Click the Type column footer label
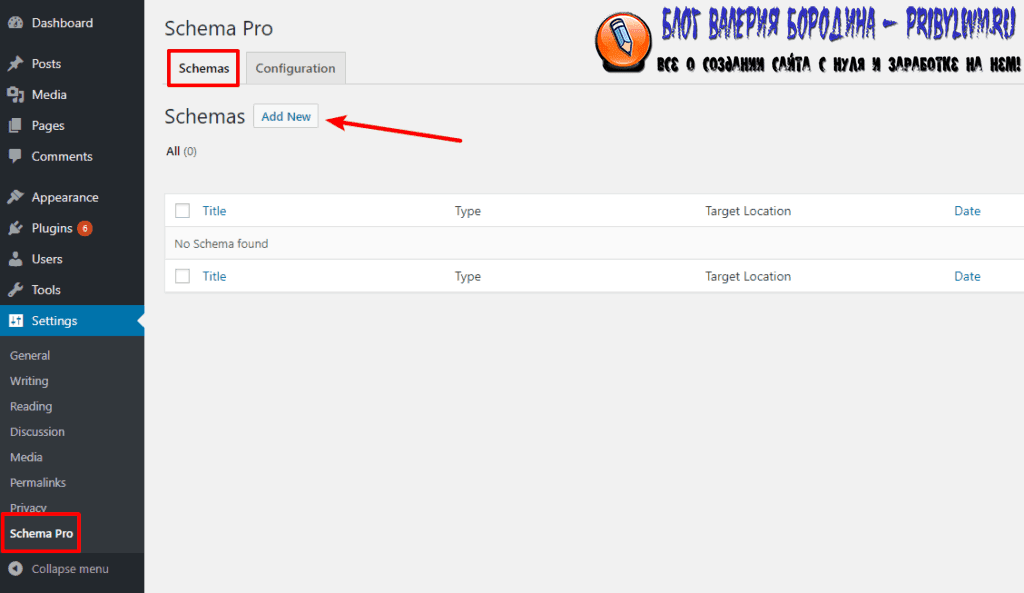1024x593 pixels. [468, 276]
